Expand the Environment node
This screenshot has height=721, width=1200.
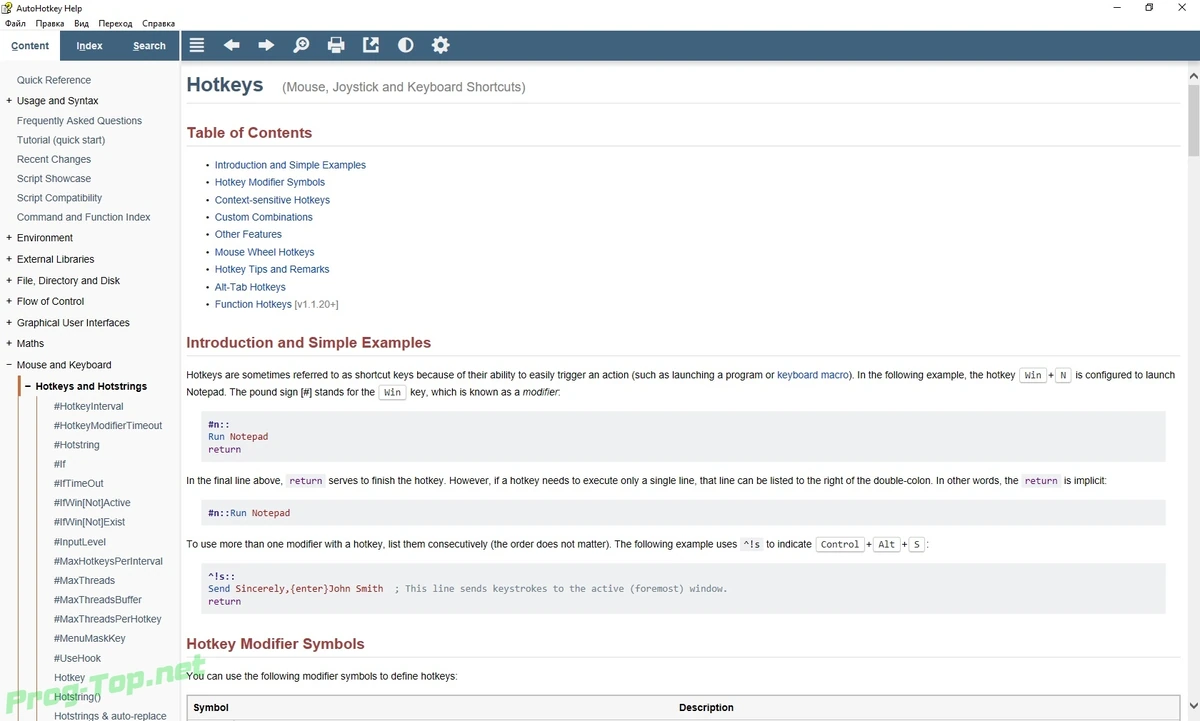9,238
